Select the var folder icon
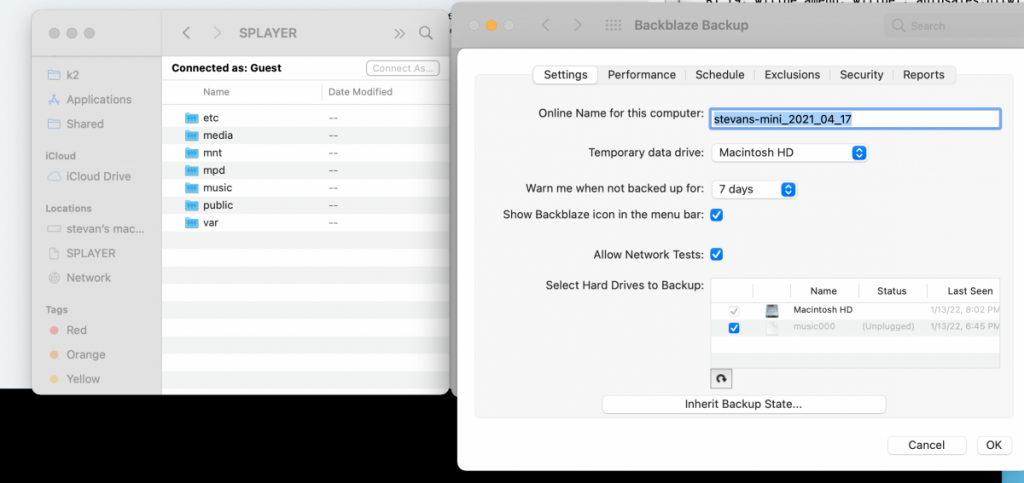1024x483 pixels. click(x=191, y=223)
